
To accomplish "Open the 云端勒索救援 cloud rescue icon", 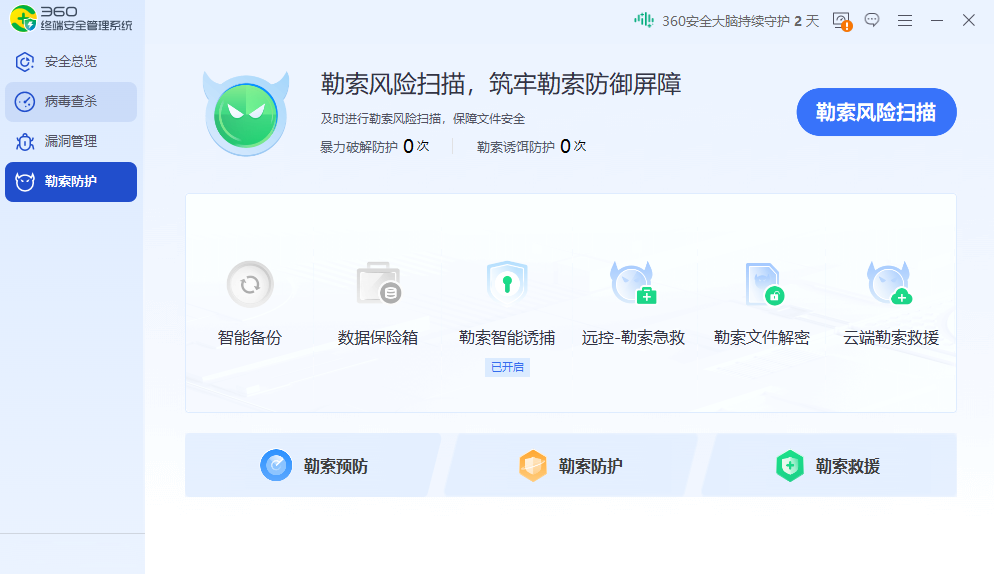I will click(x=890, y=285).
